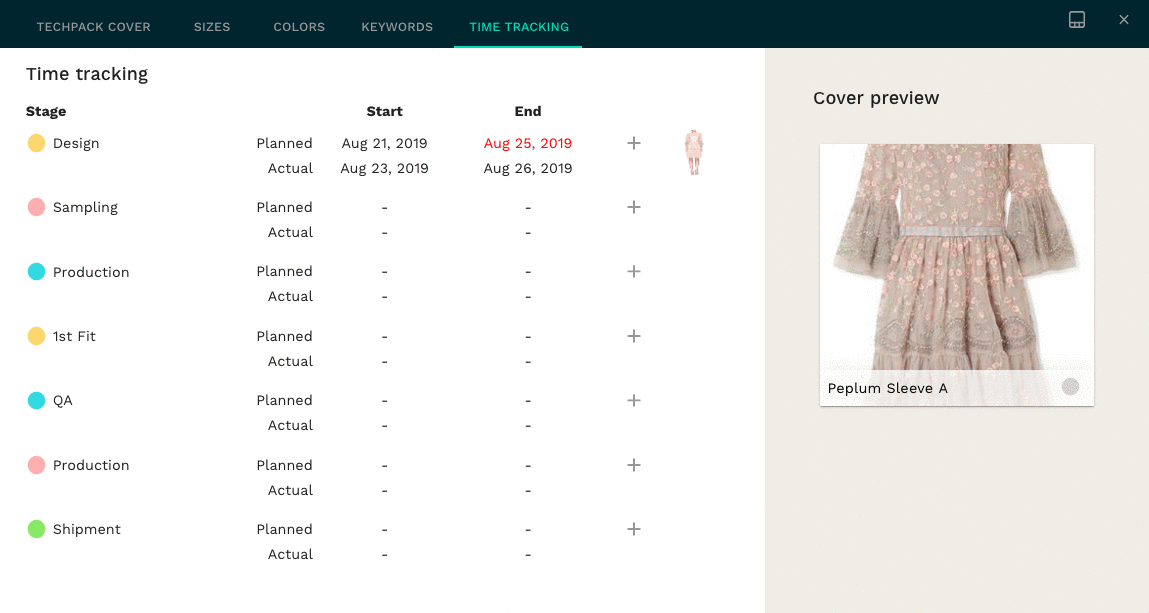This screenshot has height=613, width=1149.
Task: Click the 'Cover preview' heading
Action: (876, 98)
